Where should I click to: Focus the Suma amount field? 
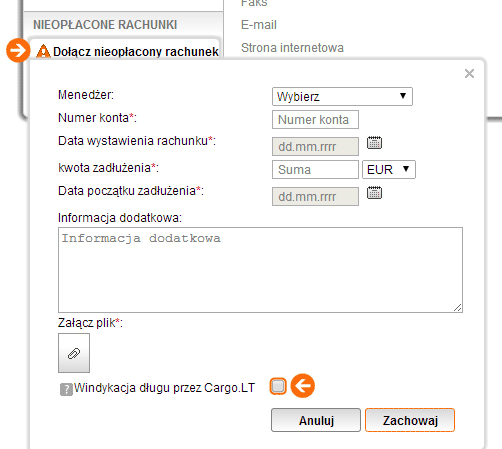[315, 170]
